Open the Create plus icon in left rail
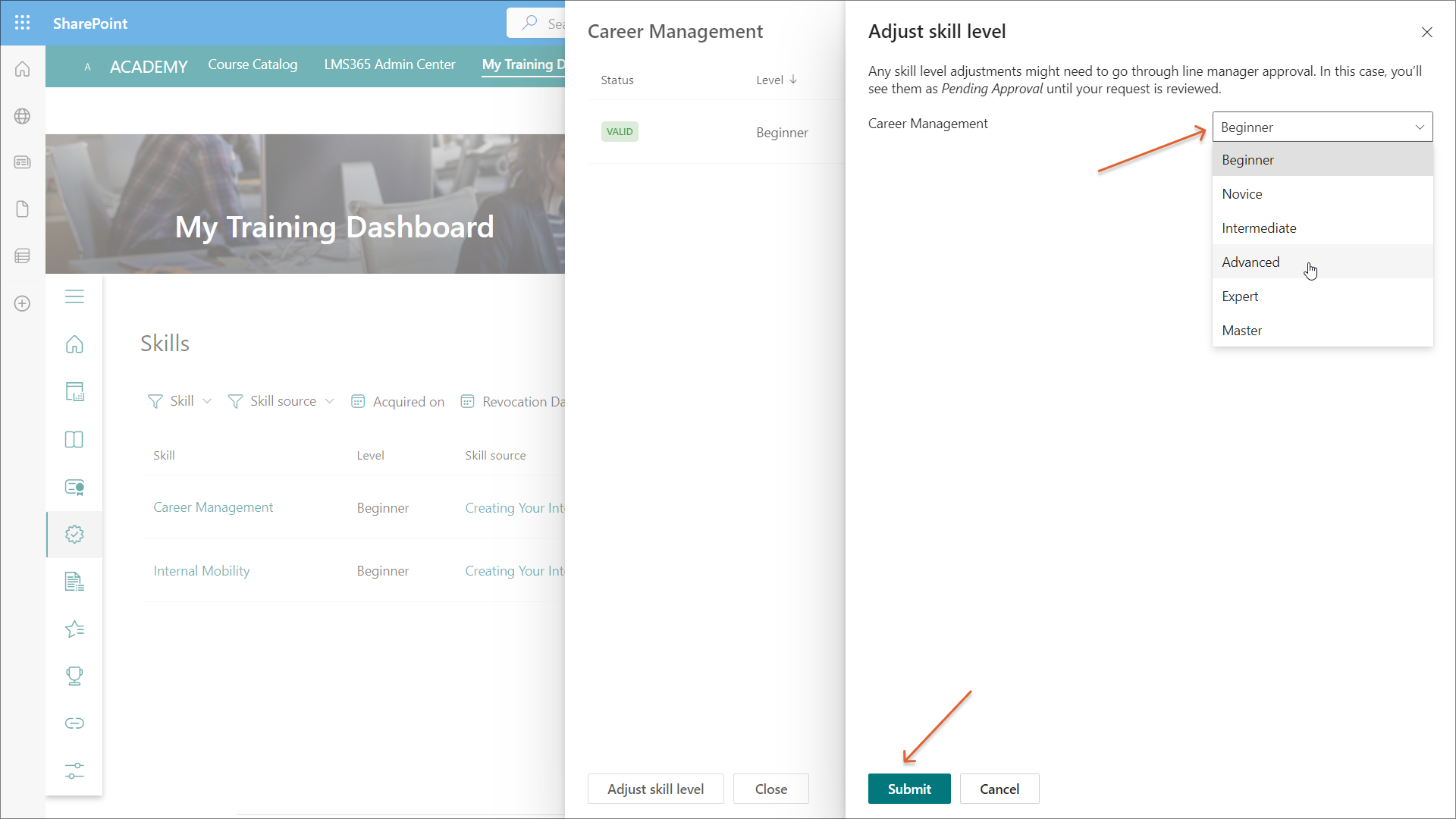The width and height of the screenshot is (1456, 819). coord(23,303)
